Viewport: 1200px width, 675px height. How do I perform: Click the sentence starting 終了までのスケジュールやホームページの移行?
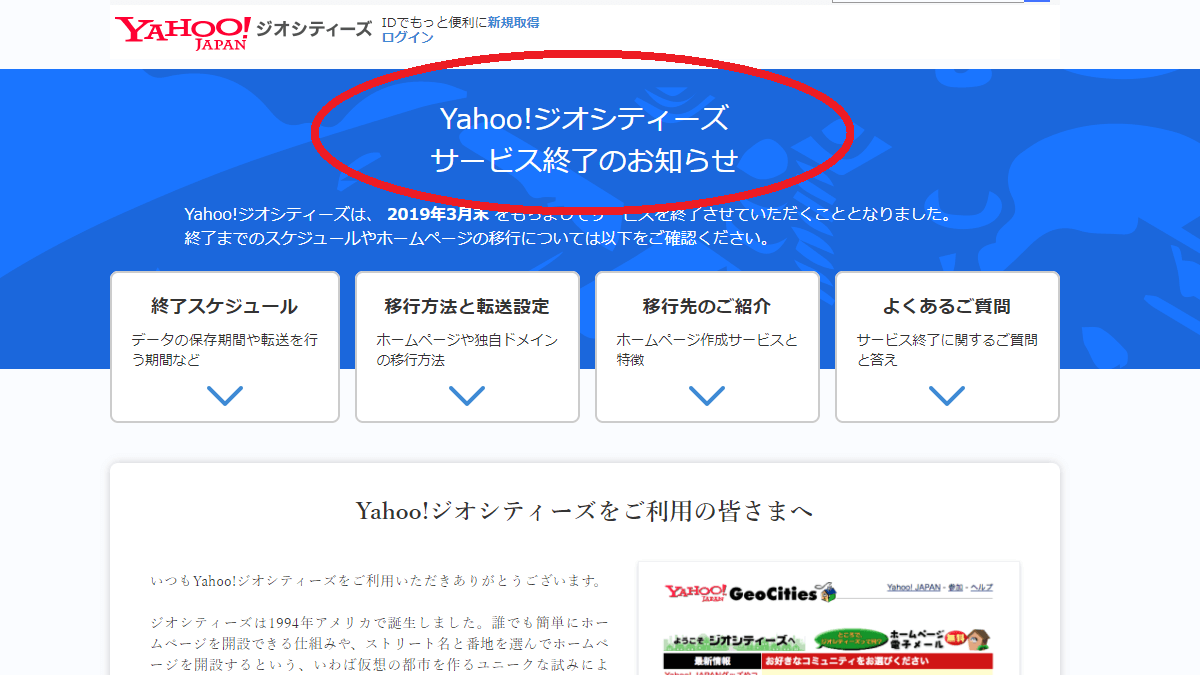point(478,239)
